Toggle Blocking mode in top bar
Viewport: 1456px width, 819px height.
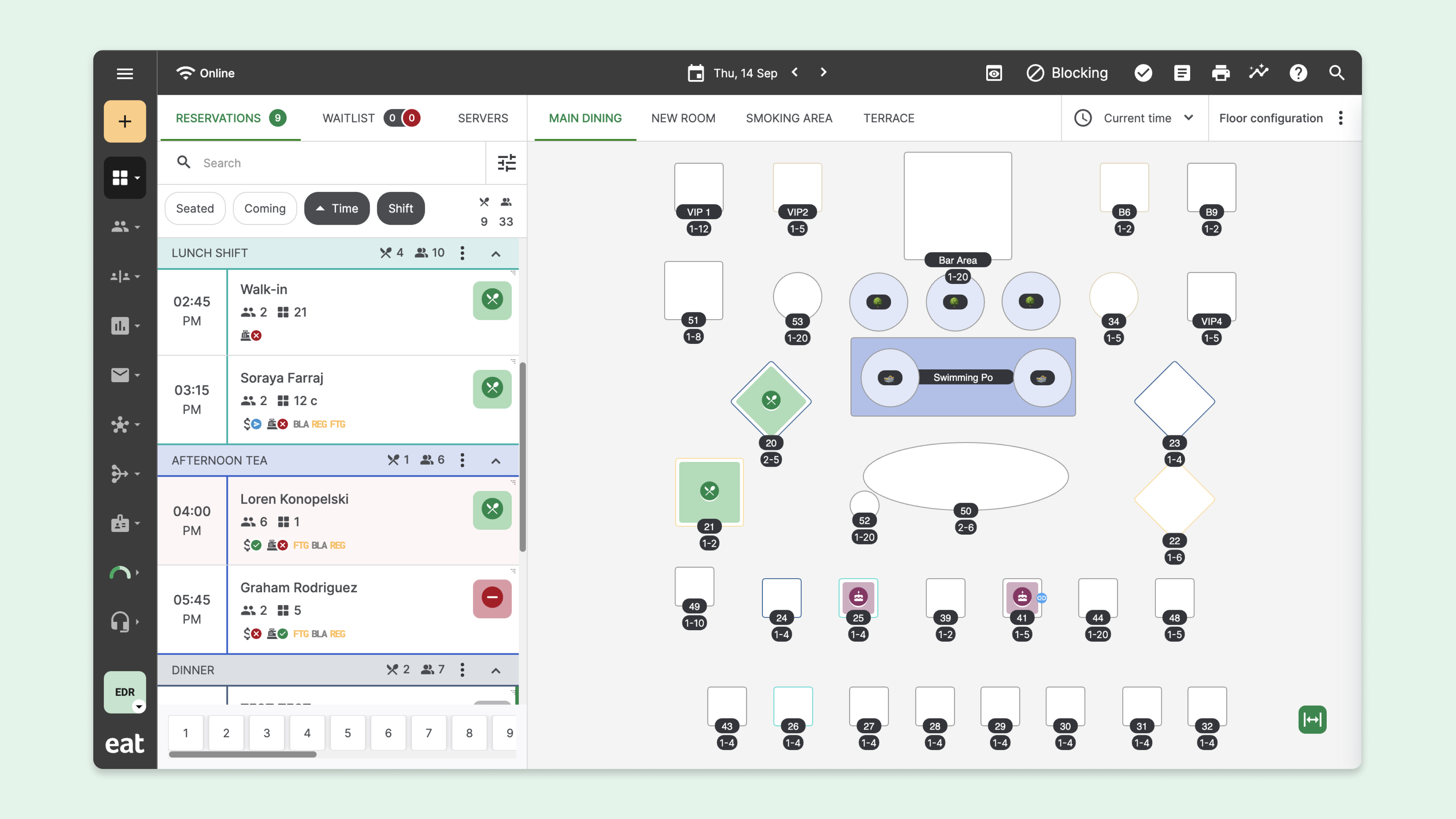tap(1067, 73)
